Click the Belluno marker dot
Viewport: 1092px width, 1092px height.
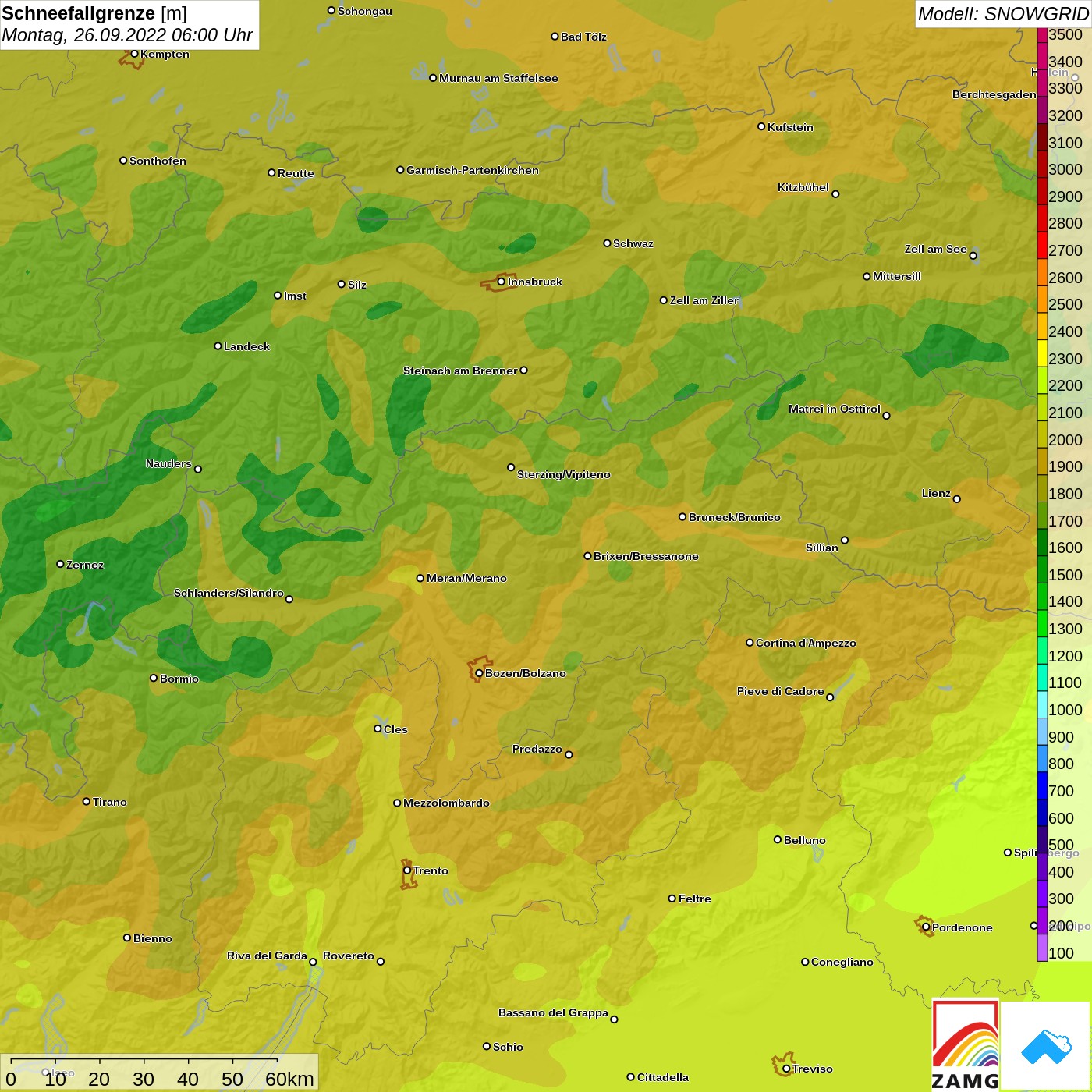tap(777, 839)
